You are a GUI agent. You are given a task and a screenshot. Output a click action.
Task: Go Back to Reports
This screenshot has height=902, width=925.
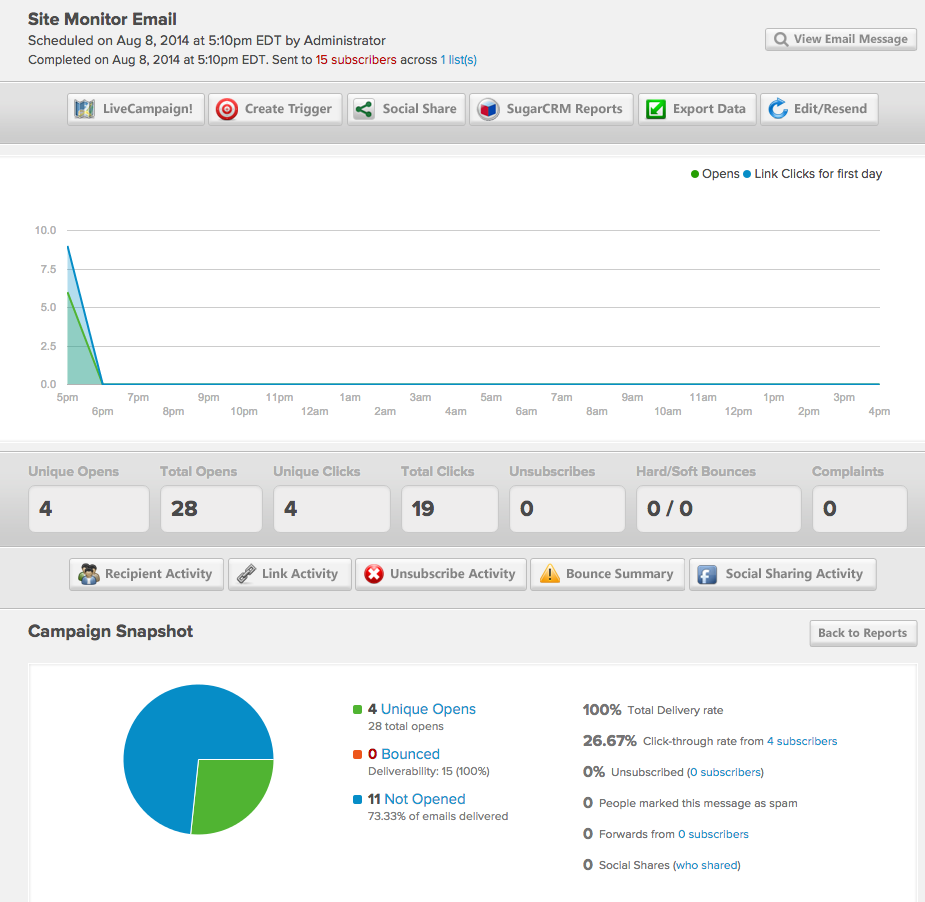pyautogui.click(x=863, y=633)
